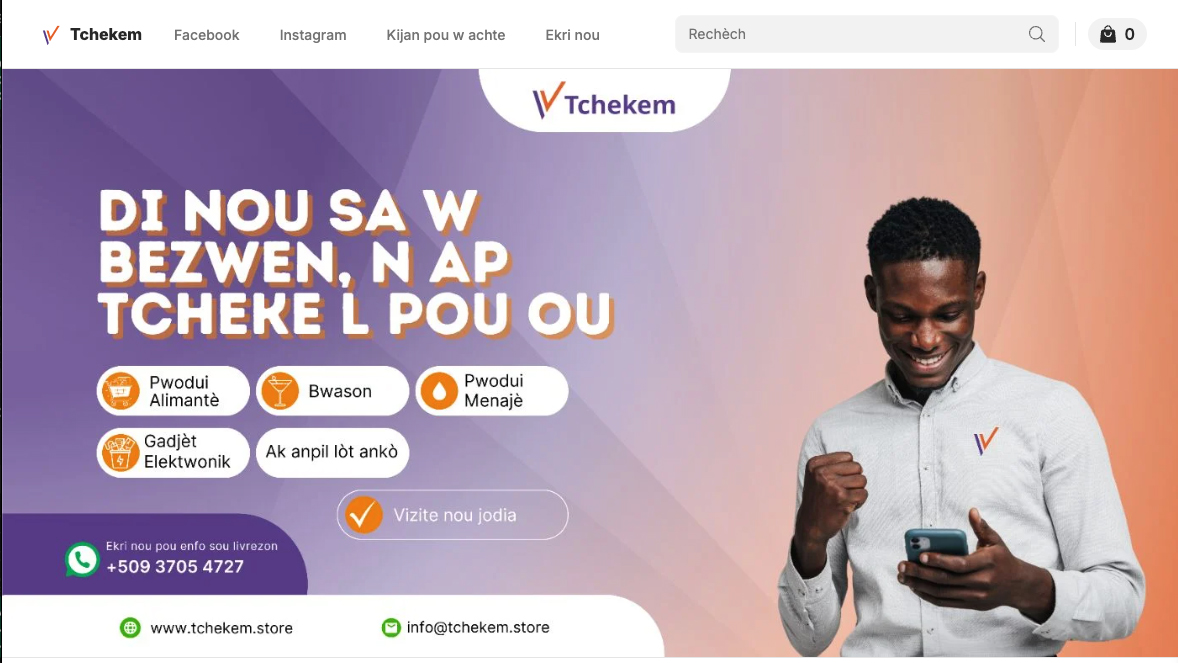Image resolution: width=1178 pixels, height=663 pixels.
Task: Click the orange droplet Pwodui Menajè icon
Action: pyautogui.click(x=439, y=391)
